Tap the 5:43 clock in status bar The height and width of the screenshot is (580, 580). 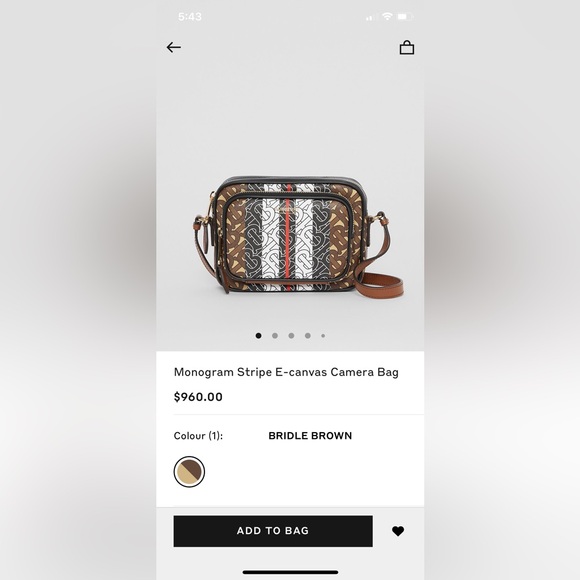(190, 17)
